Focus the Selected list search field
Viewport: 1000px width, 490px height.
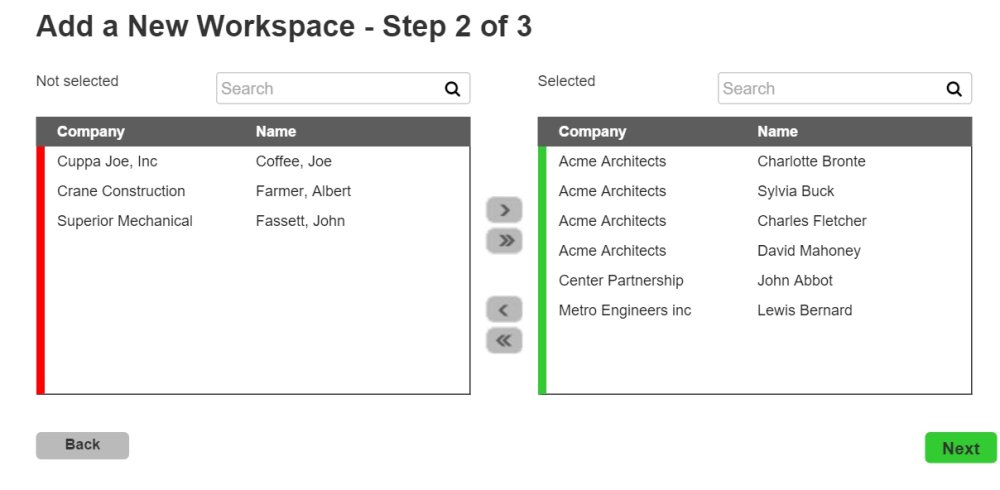point(831,89)
